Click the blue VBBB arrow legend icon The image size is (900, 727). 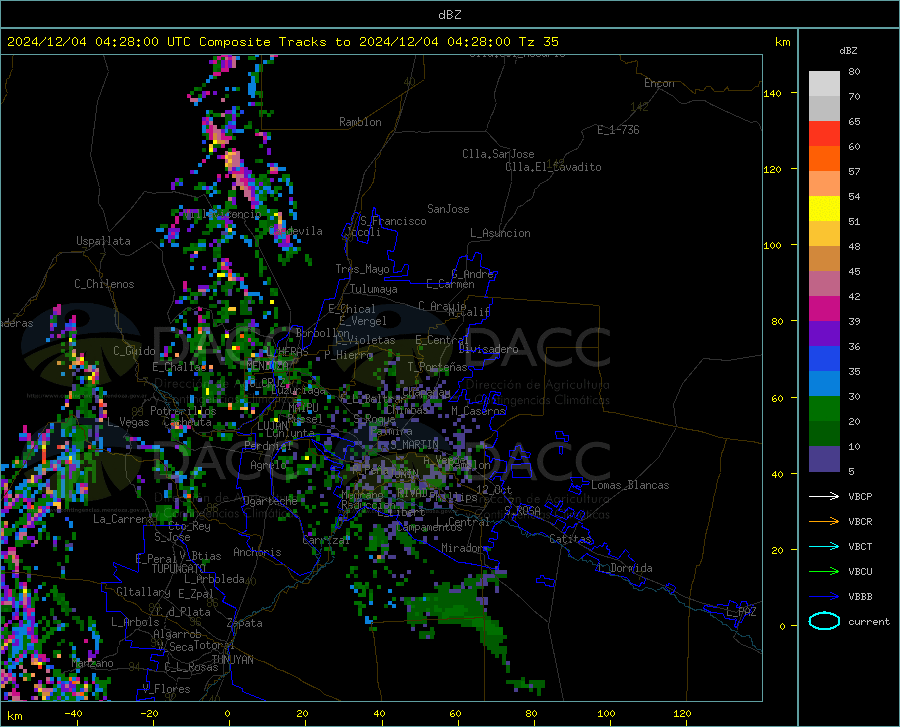tap(824, 596)
